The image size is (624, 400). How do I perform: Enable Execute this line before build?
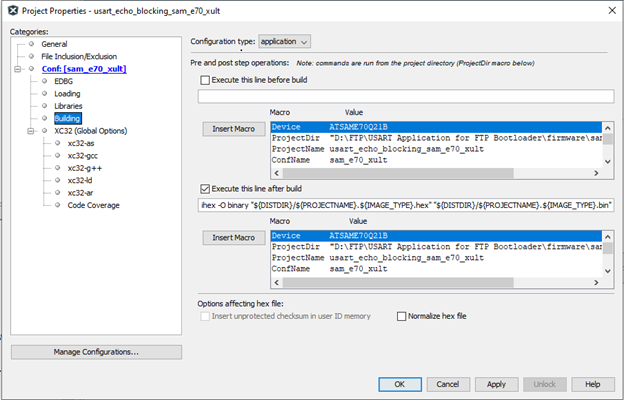tap(206, 80)
